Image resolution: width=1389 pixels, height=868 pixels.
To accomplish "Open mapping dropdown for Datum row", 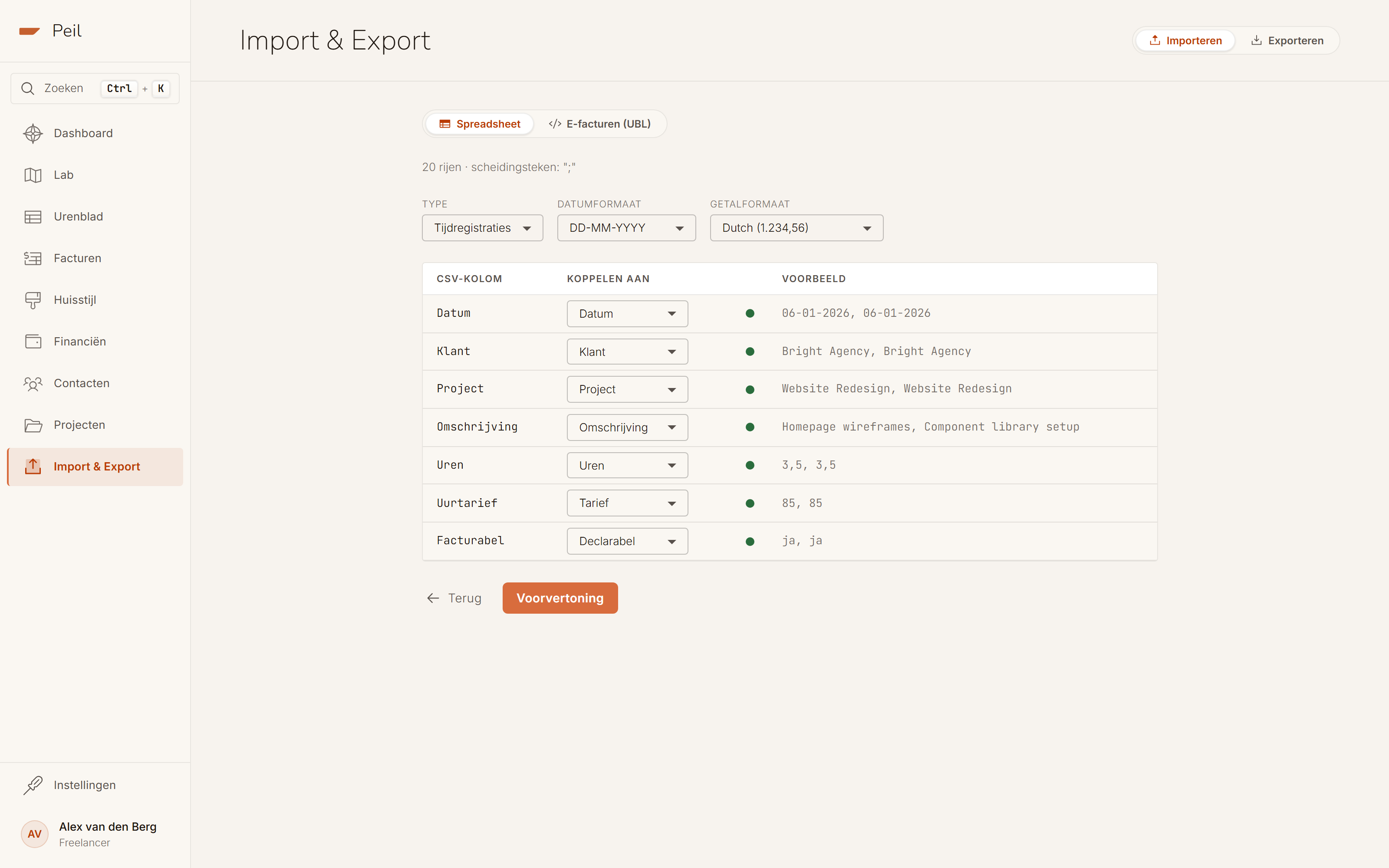I will pyautogui.click(x=627, y=314).
